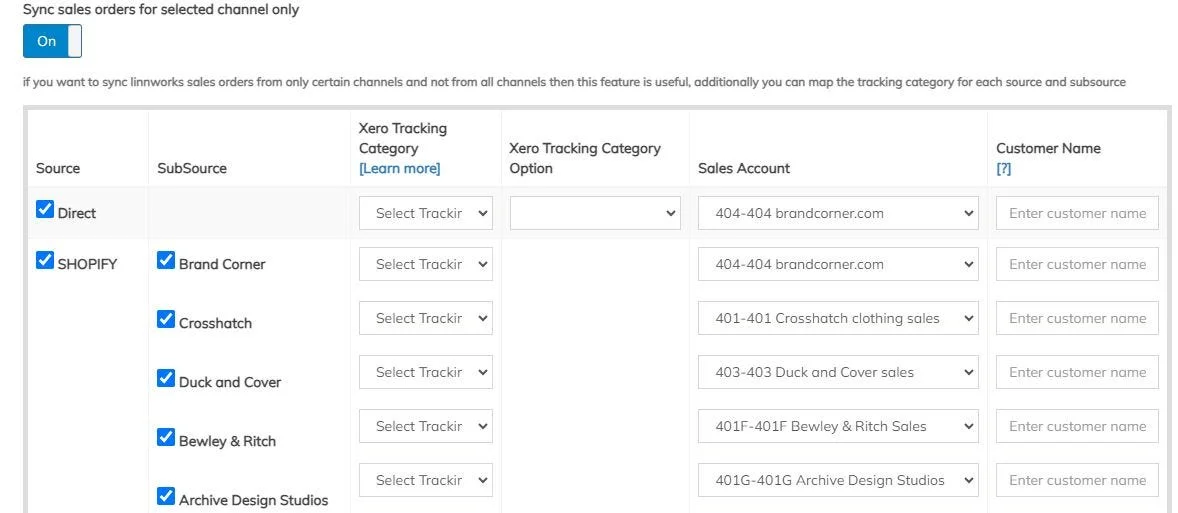Screen dimensions: 1178x513
Task: Open the Sales Account dropdown for Direct
Action: click(x=838, y=213)
